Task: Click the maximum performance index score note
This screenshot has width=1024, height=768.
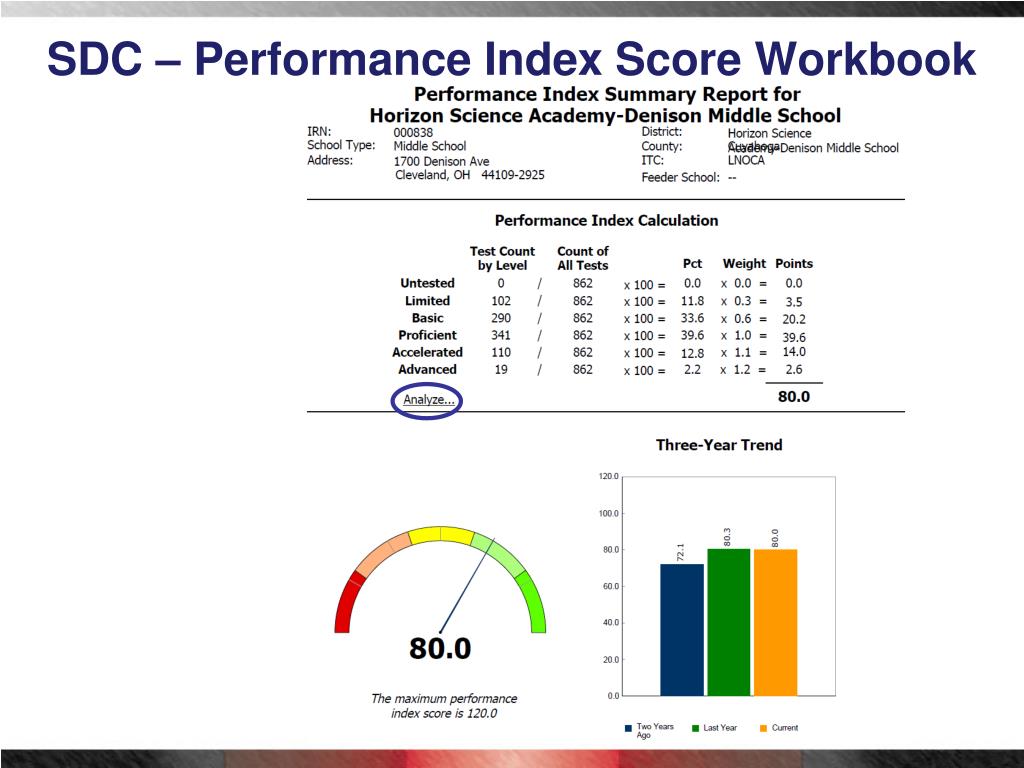Action: coord(444,706)
